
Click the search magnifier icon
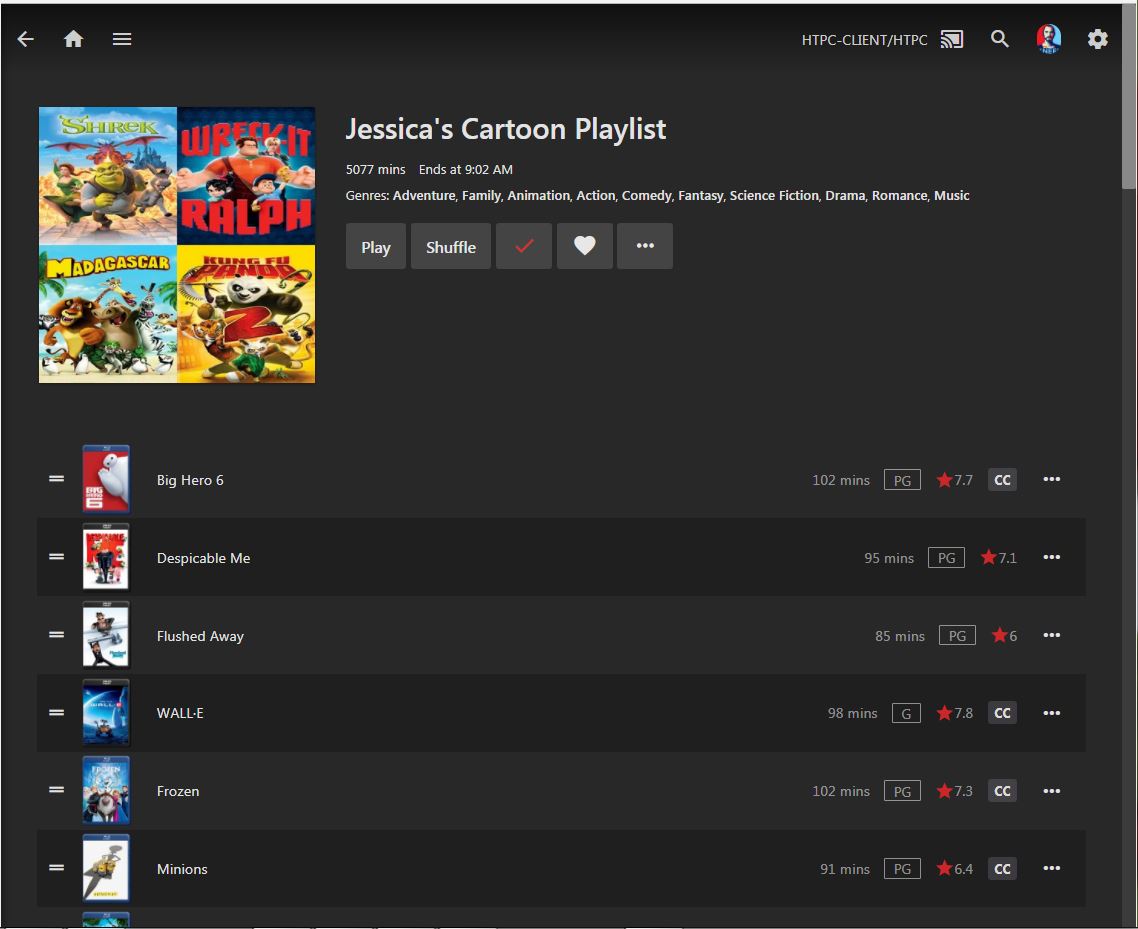click(x=999, y=39)
